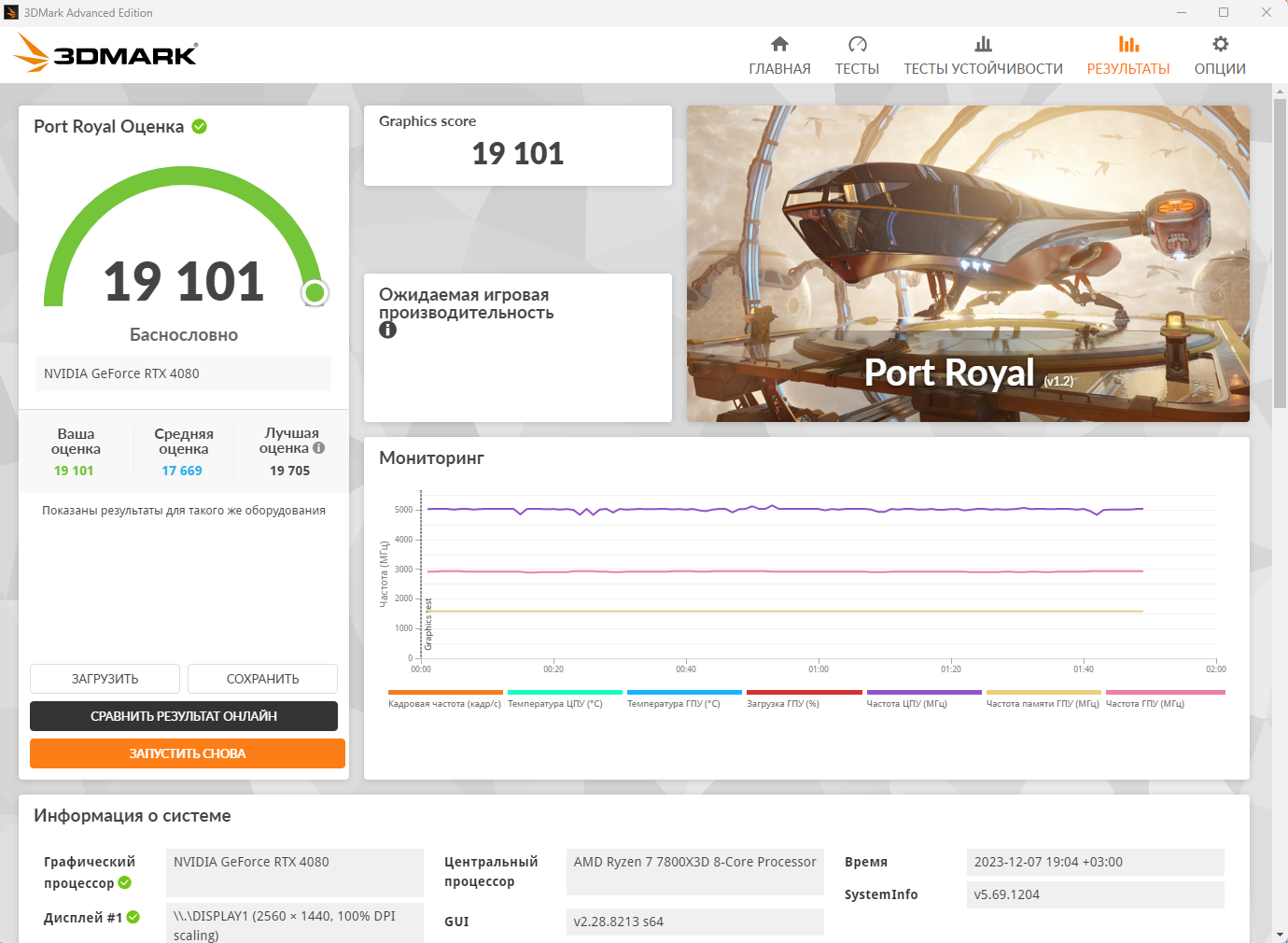Click info icon under Ожидаемая игровая производительность
The width and height of the screenshot is (1288, 943).
coord(387,330)
